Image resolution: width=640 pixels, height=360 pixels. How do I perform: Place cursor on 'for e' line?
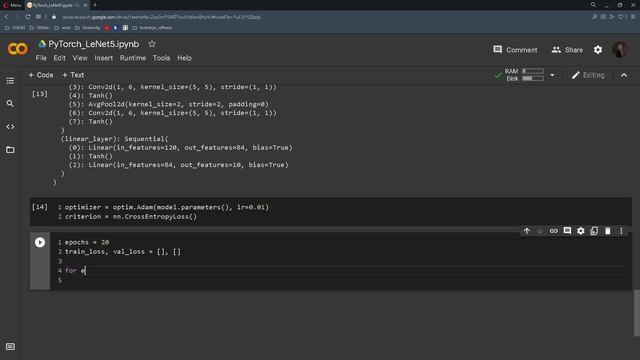(x=75, y=271)
